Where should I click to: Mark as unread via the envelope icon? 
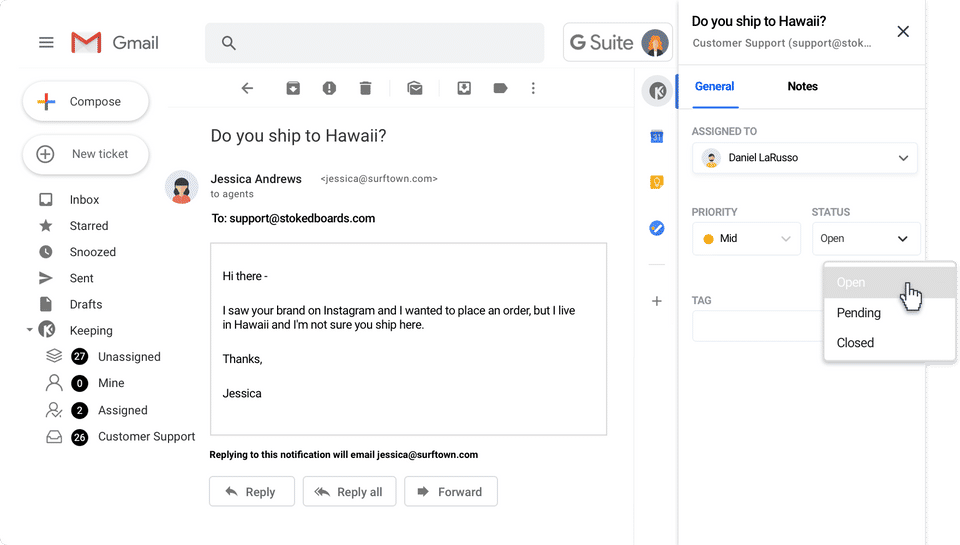click(415, 88)
